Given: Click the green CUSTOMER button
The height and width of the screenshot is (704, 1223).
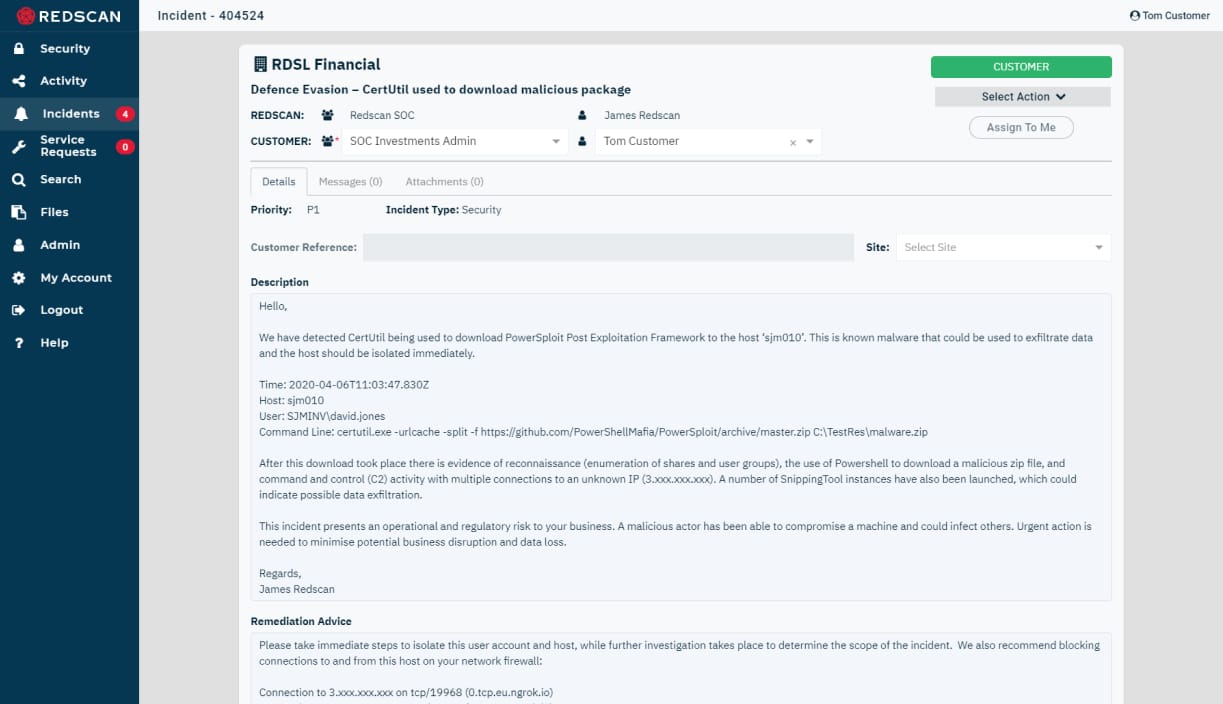Looking at the screenshot, I should [1021, 67].
